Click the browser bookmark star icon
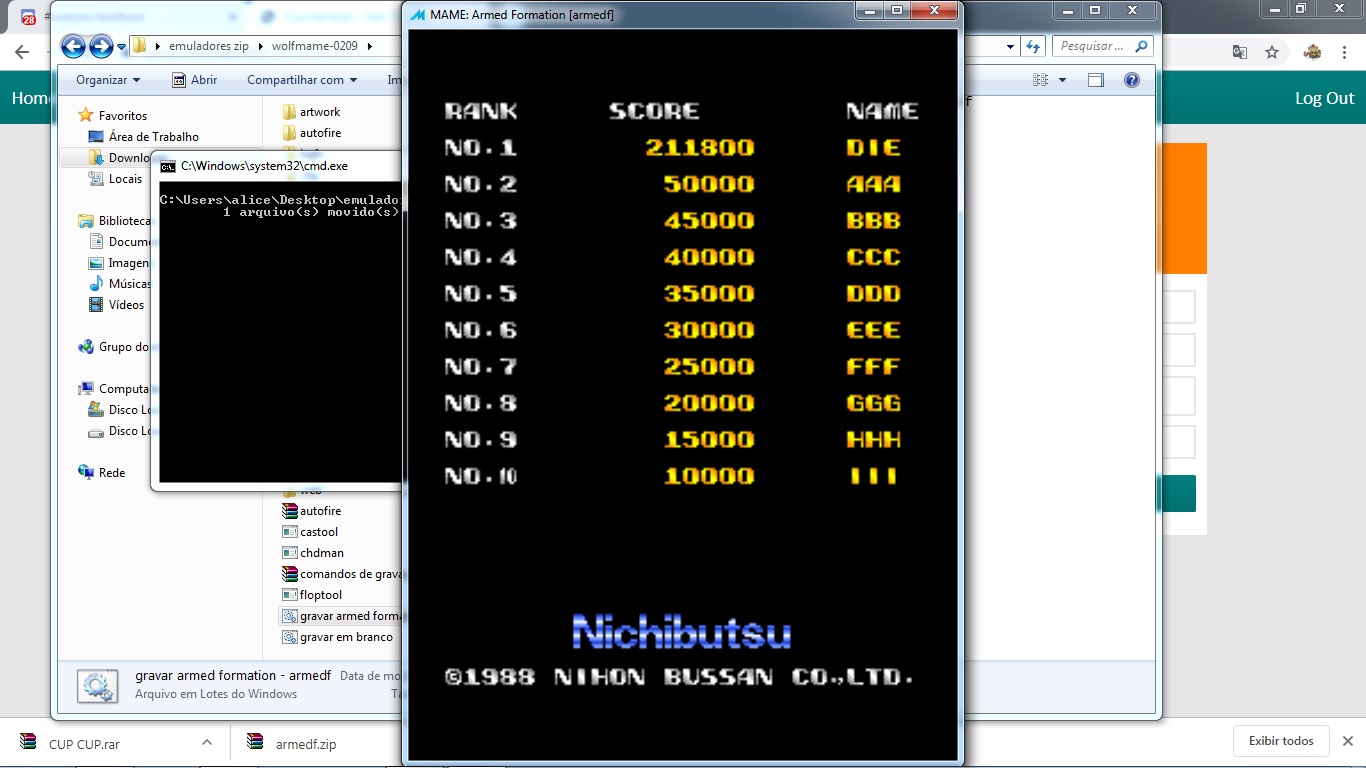Viewport: 1366px width, 768px height. click(1272, 52)
